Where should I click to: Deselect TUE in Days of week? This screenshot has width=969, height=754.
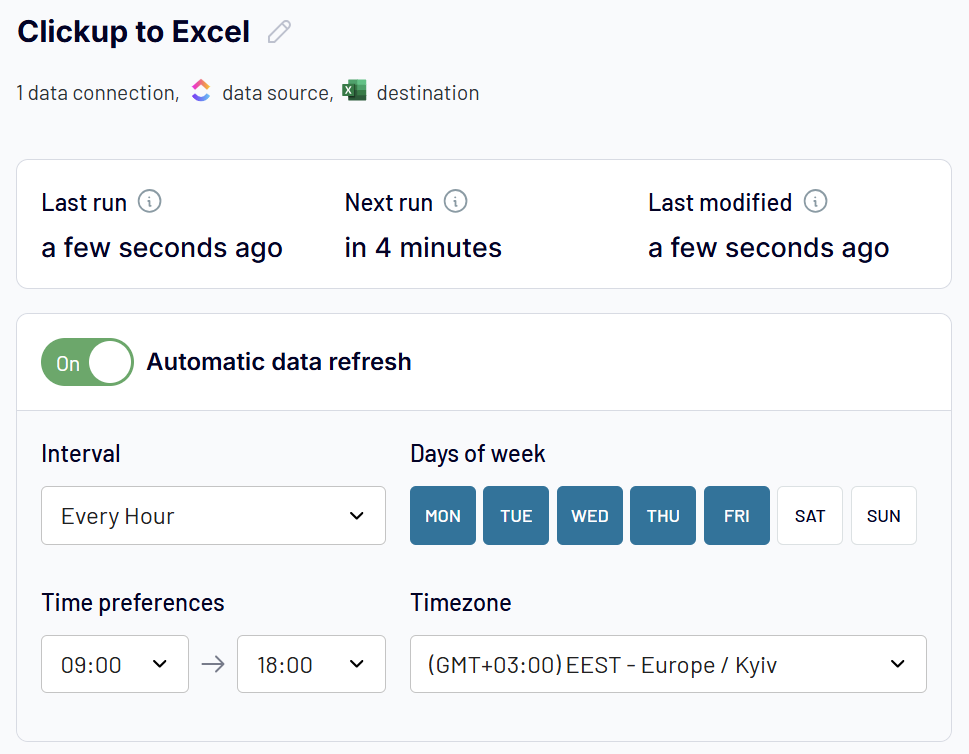pos(516,515)
